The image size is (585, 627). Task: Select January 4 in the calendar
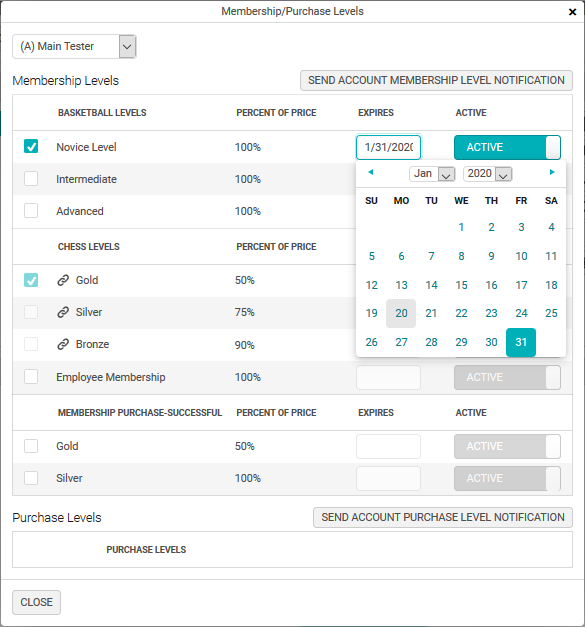[x=551, y=227]
